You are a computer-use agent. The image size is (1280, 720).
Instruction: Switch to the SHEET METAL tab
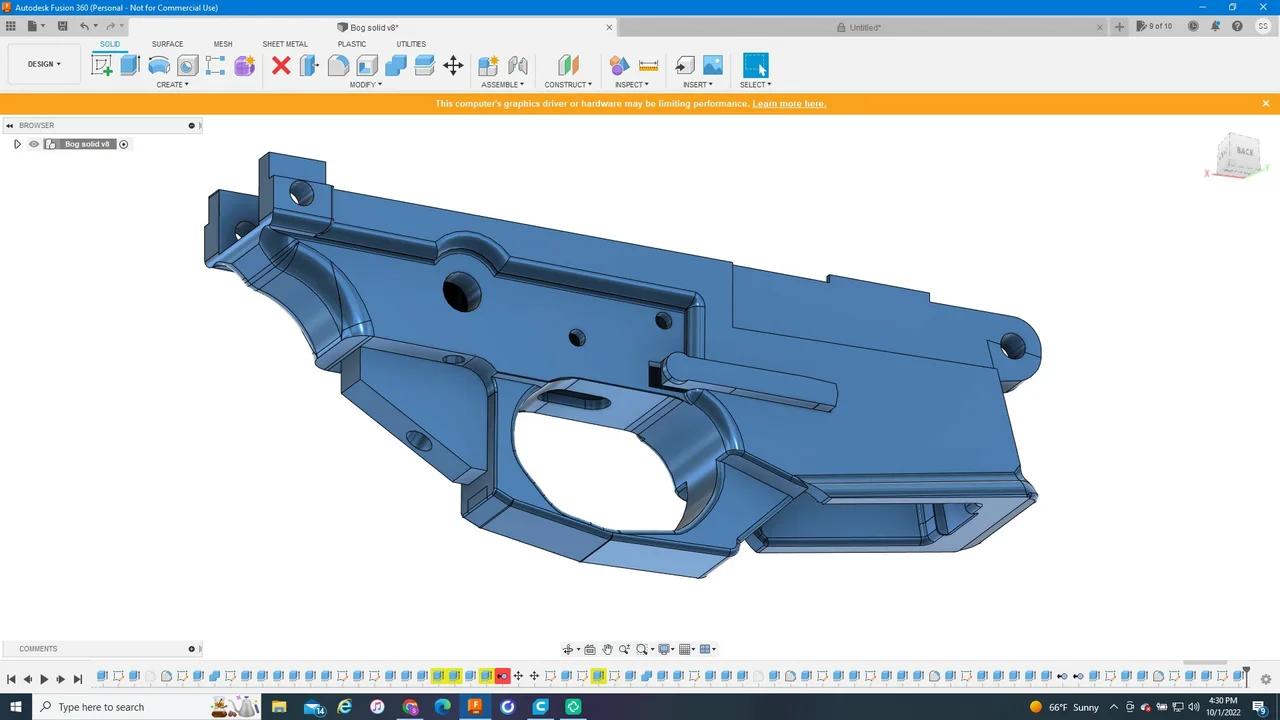pos(285,44)
